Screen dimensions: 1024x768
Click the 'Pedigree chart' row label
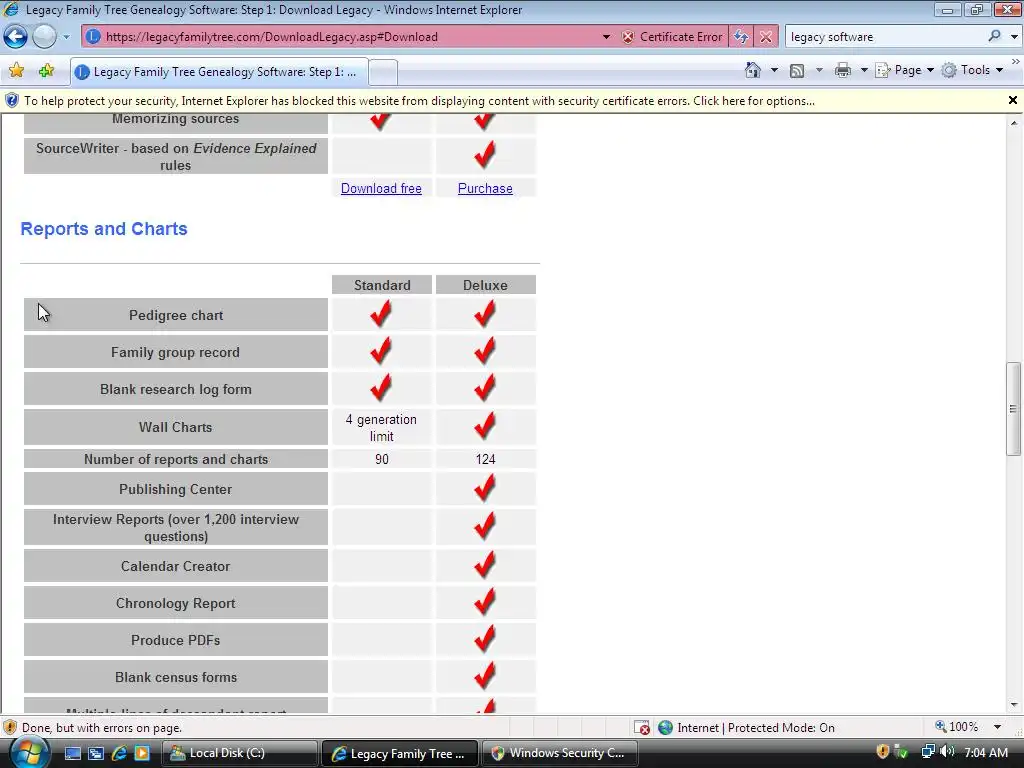[176, 315]
